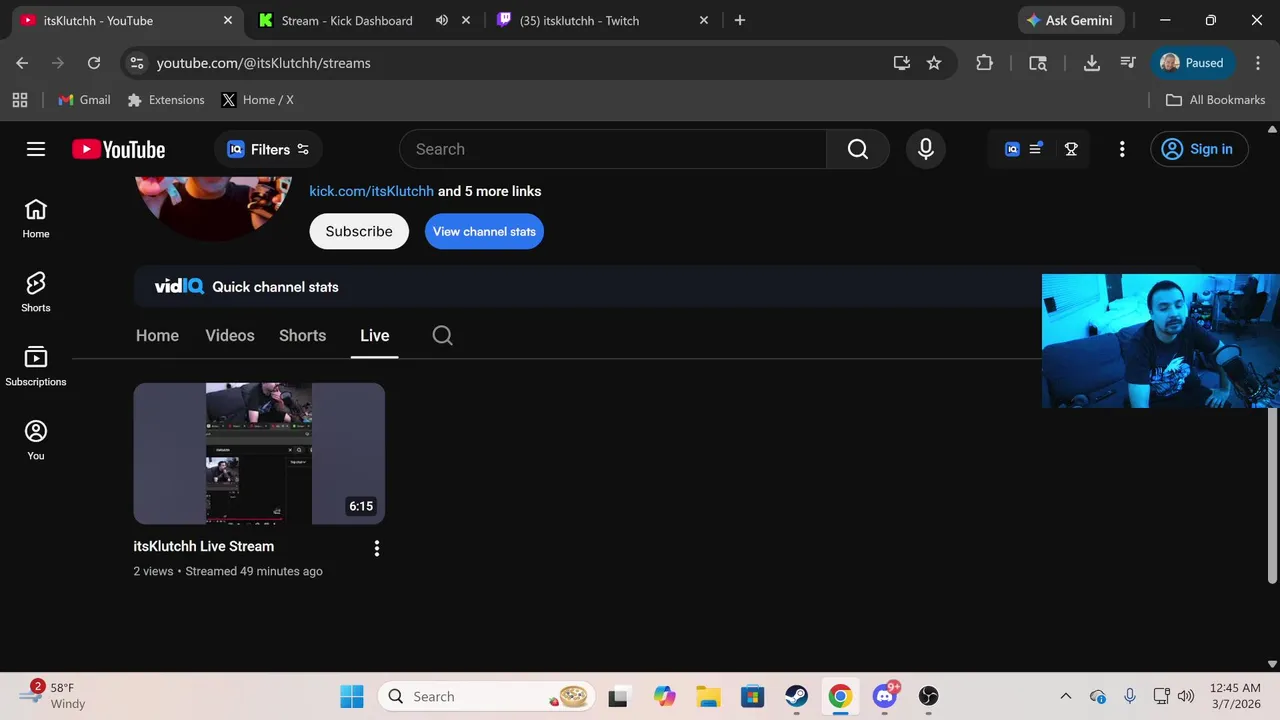Open the YouTube hamburger guide menu
This screenshot has width=1280, height=720.
[x=36, y=149]
